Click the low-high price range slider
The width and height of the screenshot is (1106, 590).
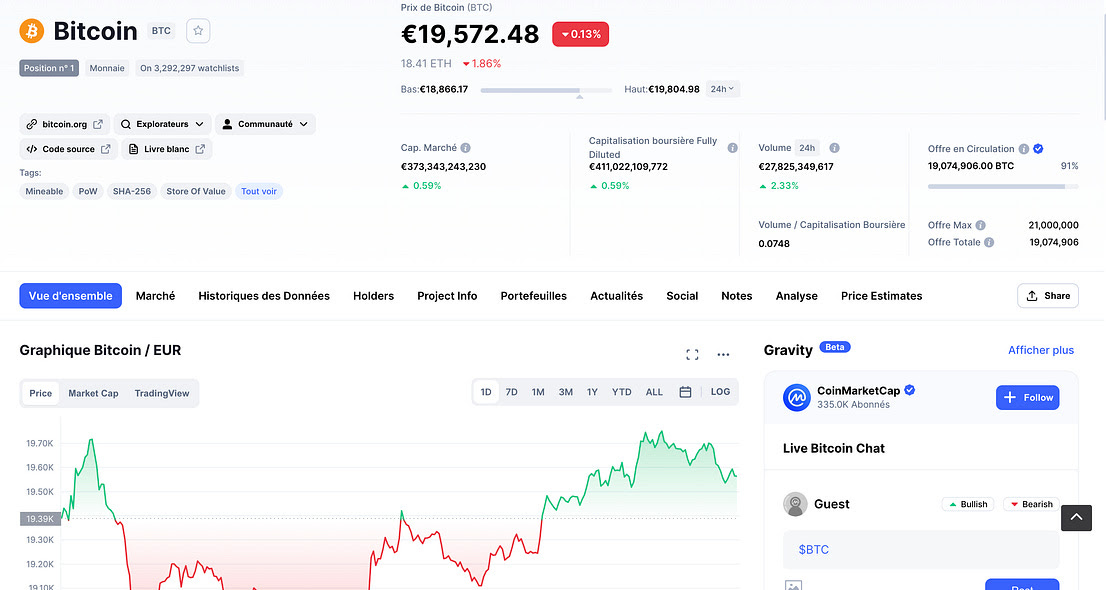pos(546,90)
